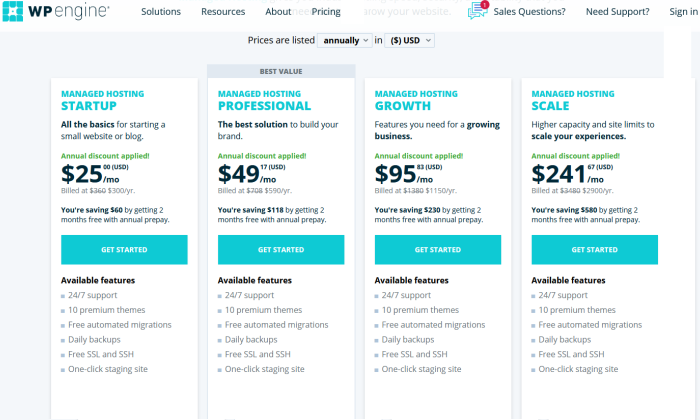Image resolution: width=700 pixels, height=420 pixels.
Task: Click 'Free SSL and SSH' in the Startup plan
Action: (x=101, y=354)
